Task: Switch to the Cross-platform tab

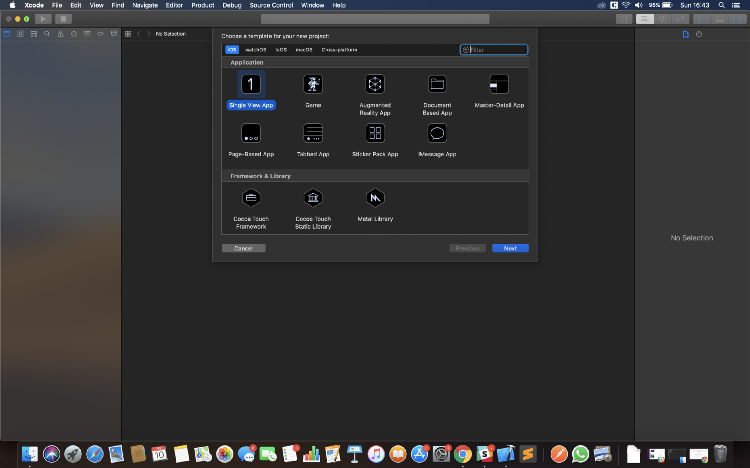Action: [339, 50]
